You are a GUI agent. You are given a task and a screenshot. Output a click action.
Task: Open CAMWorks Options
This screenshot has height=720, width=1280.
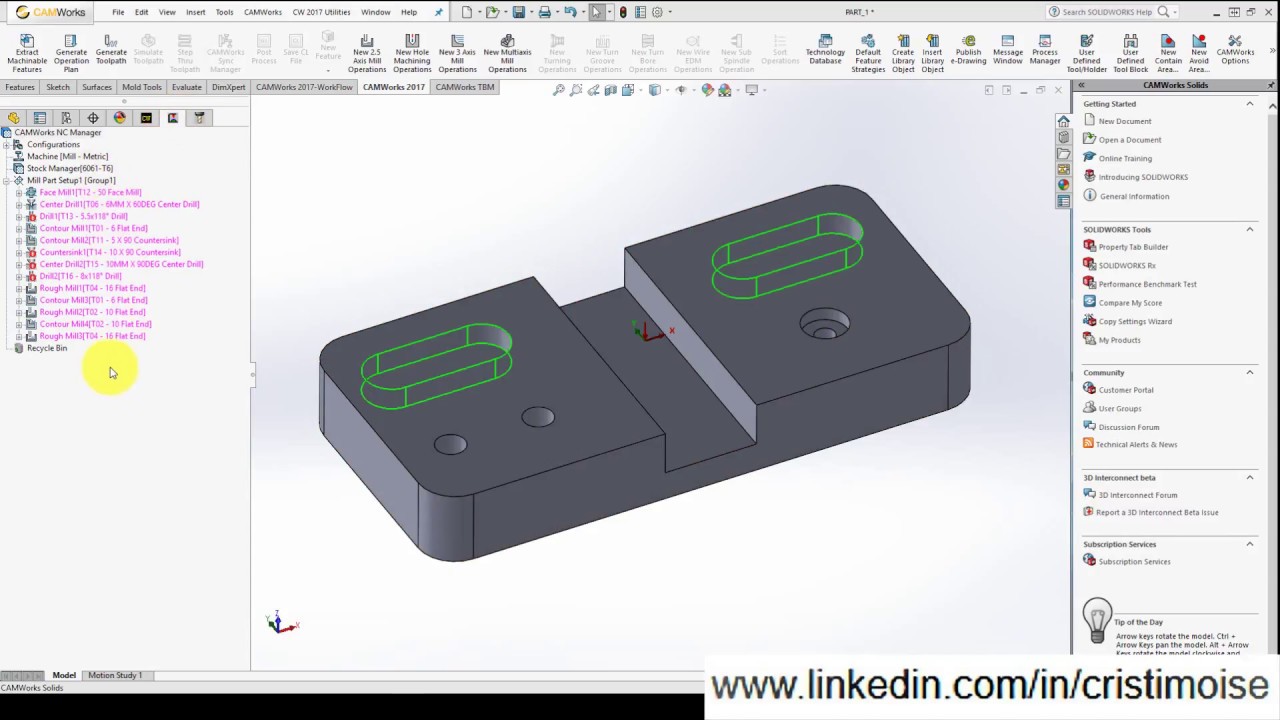point(1235,49)
